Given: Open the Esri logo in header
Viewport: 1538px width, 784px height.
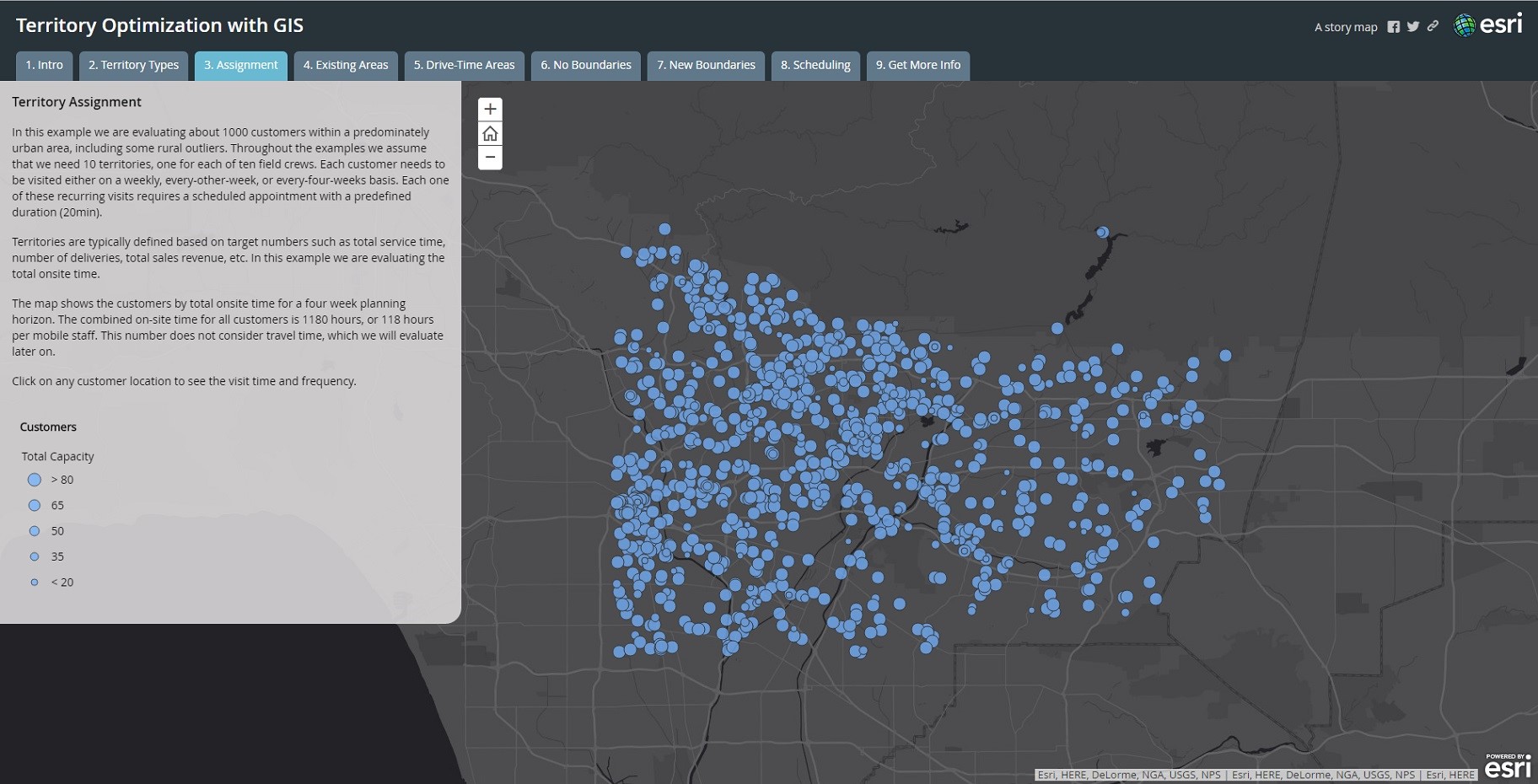Looking at the screenshot, I should (x=1488, y=25).
